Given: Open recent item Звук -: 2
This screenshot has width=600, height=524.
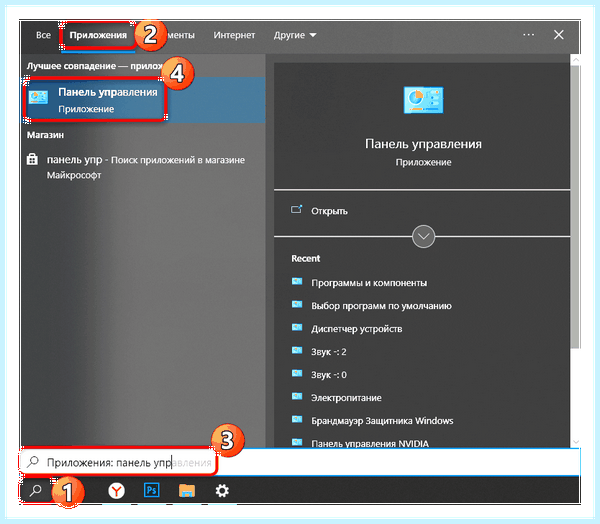Looking at the screenshot, I should pyautogui.click(x=329, y=352).
